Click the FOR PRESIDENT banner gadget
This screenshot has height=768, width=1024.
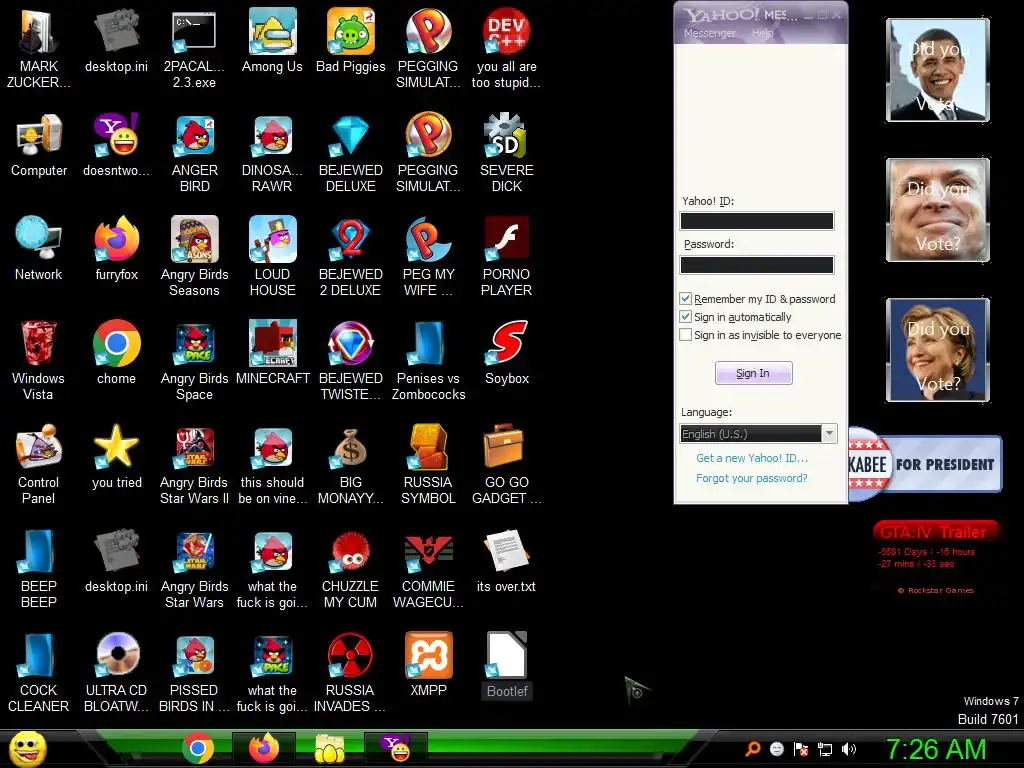(925, 464)
